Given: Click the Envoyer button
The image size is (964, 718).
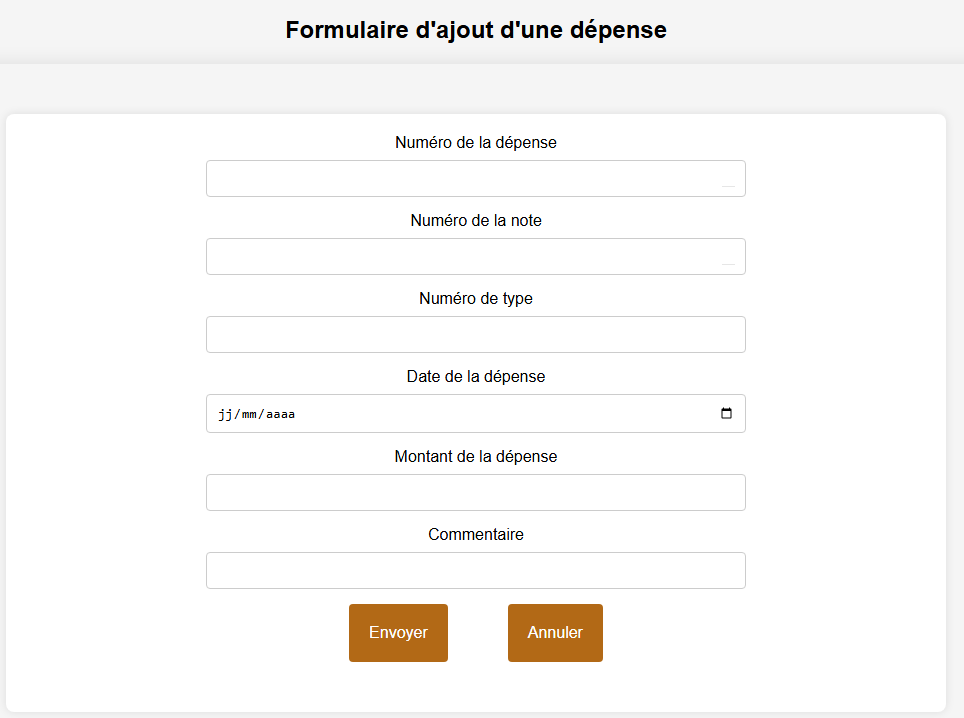Looking at the screenshot, I should [398, 633].
